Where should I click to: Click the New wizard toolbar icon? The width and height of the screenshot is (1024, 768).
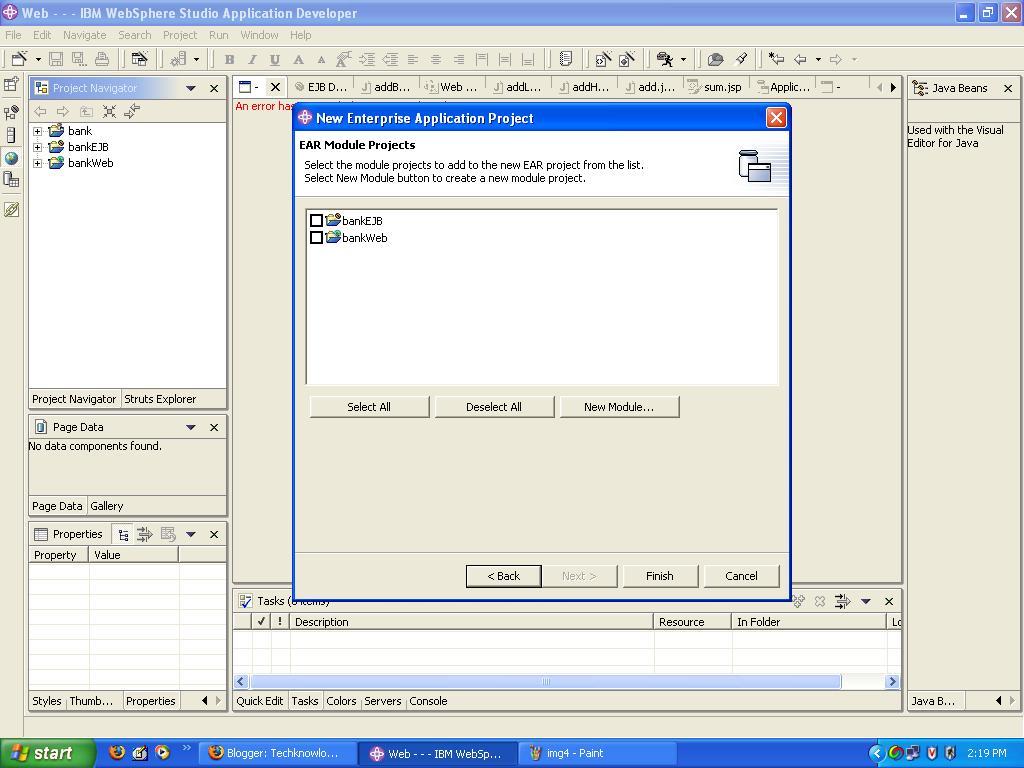(20, 59)
